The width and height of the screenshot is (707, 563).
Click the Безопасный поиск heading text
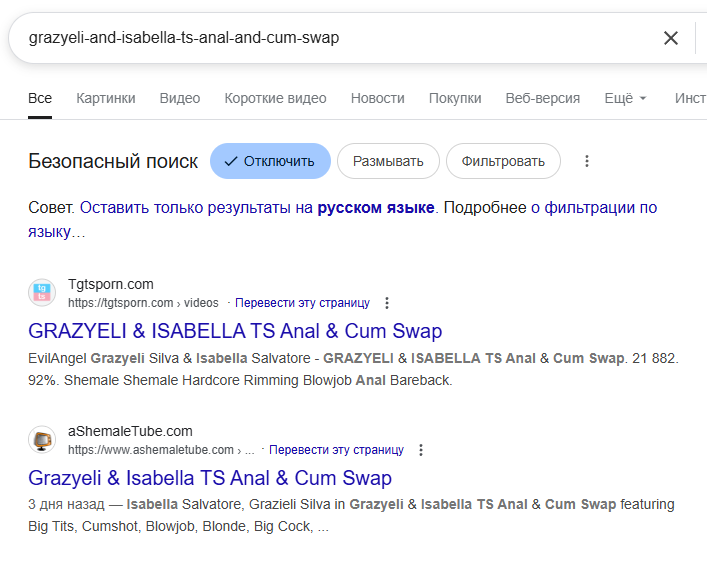pyautogui.click(x=113, y=161)
